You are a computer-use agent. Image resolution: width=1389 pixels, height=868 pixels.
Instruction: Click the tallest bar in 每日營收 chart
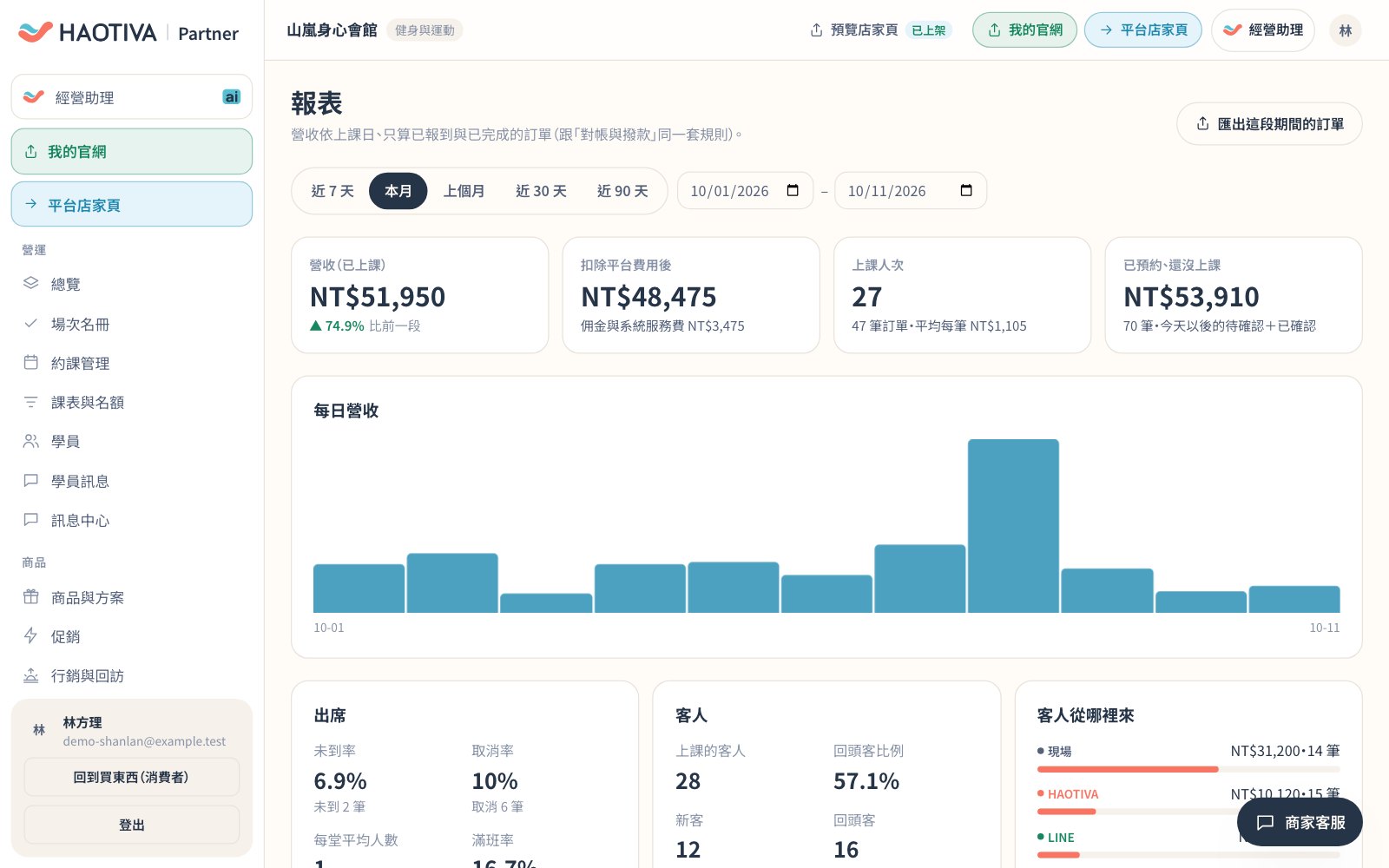[1013, 526]
